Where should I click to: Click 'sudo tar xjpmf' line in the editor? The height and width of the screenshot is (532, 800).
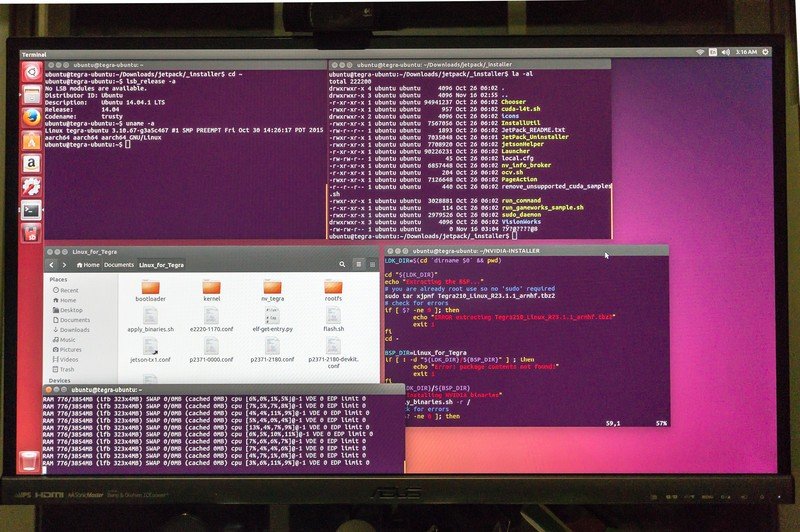pyautogui.click(x=470, y=296)
